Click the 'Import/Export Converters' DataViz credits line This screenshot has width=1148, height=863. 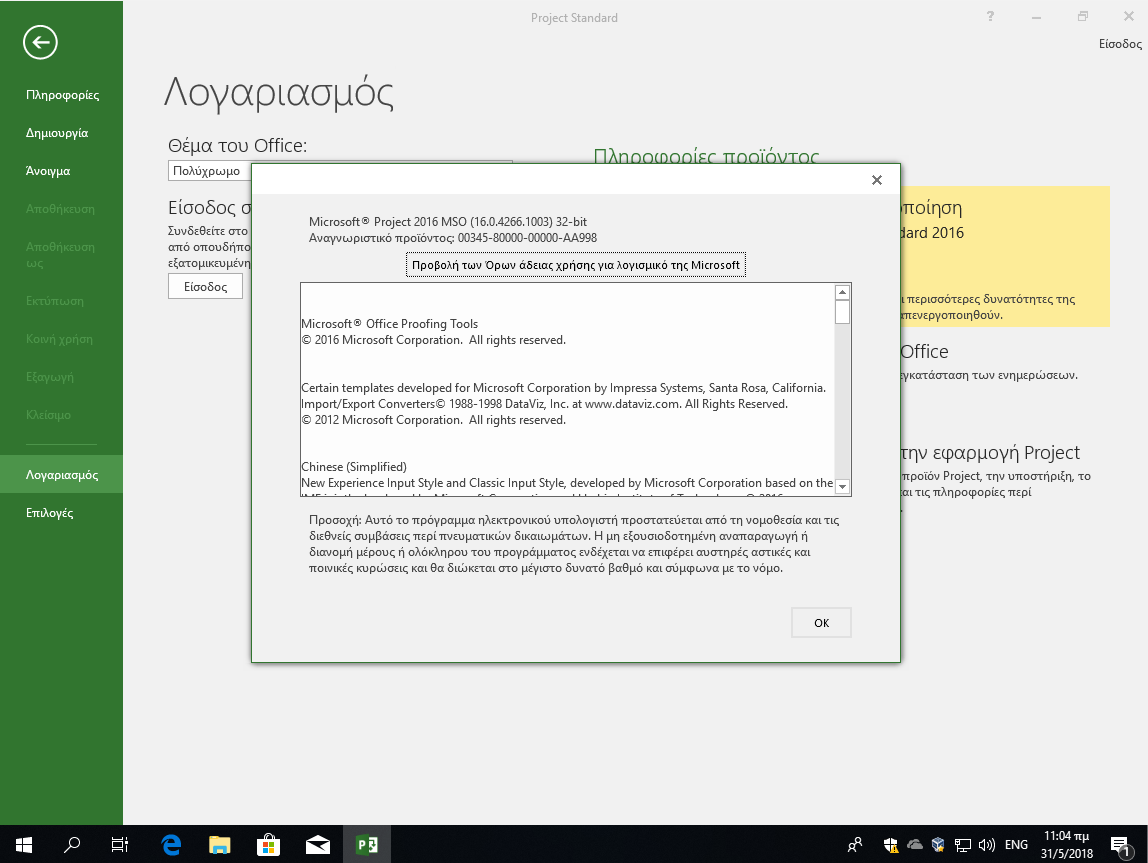544,404
